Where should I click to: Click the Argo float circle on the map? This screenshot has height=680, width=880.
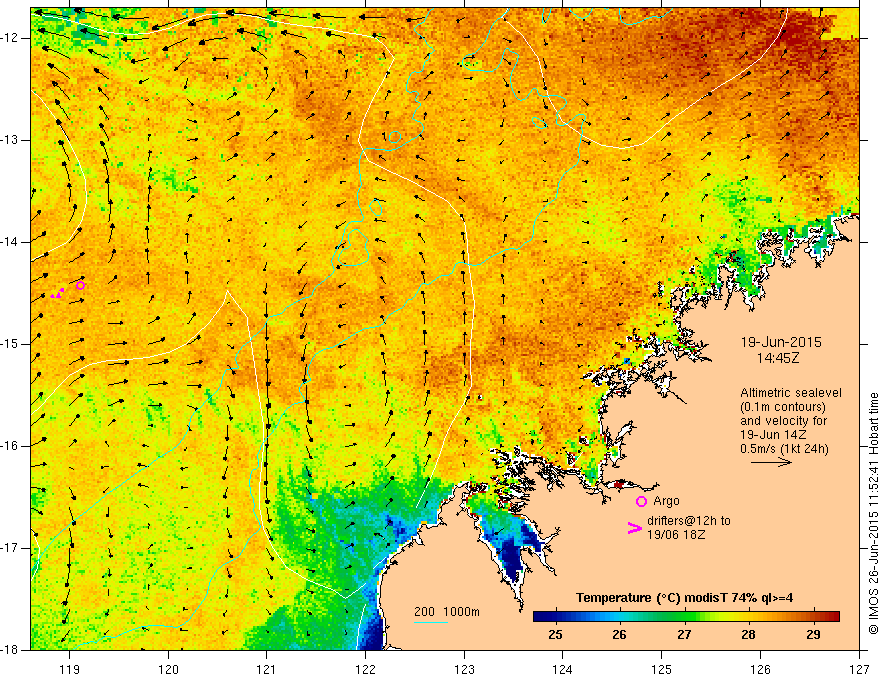pos(80,286)
